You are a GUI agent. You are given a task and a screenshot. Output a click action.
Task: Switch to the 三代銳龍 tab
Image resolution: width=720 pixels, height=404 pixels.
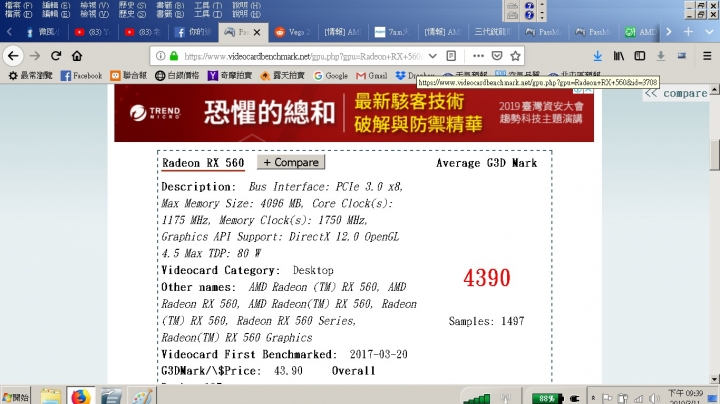(x=492, y=32)
